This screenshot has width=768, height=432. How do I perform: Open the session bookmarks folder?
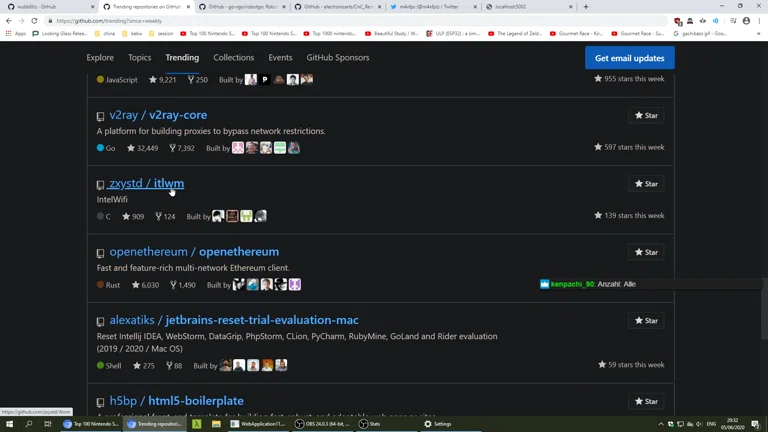[161, 34]
